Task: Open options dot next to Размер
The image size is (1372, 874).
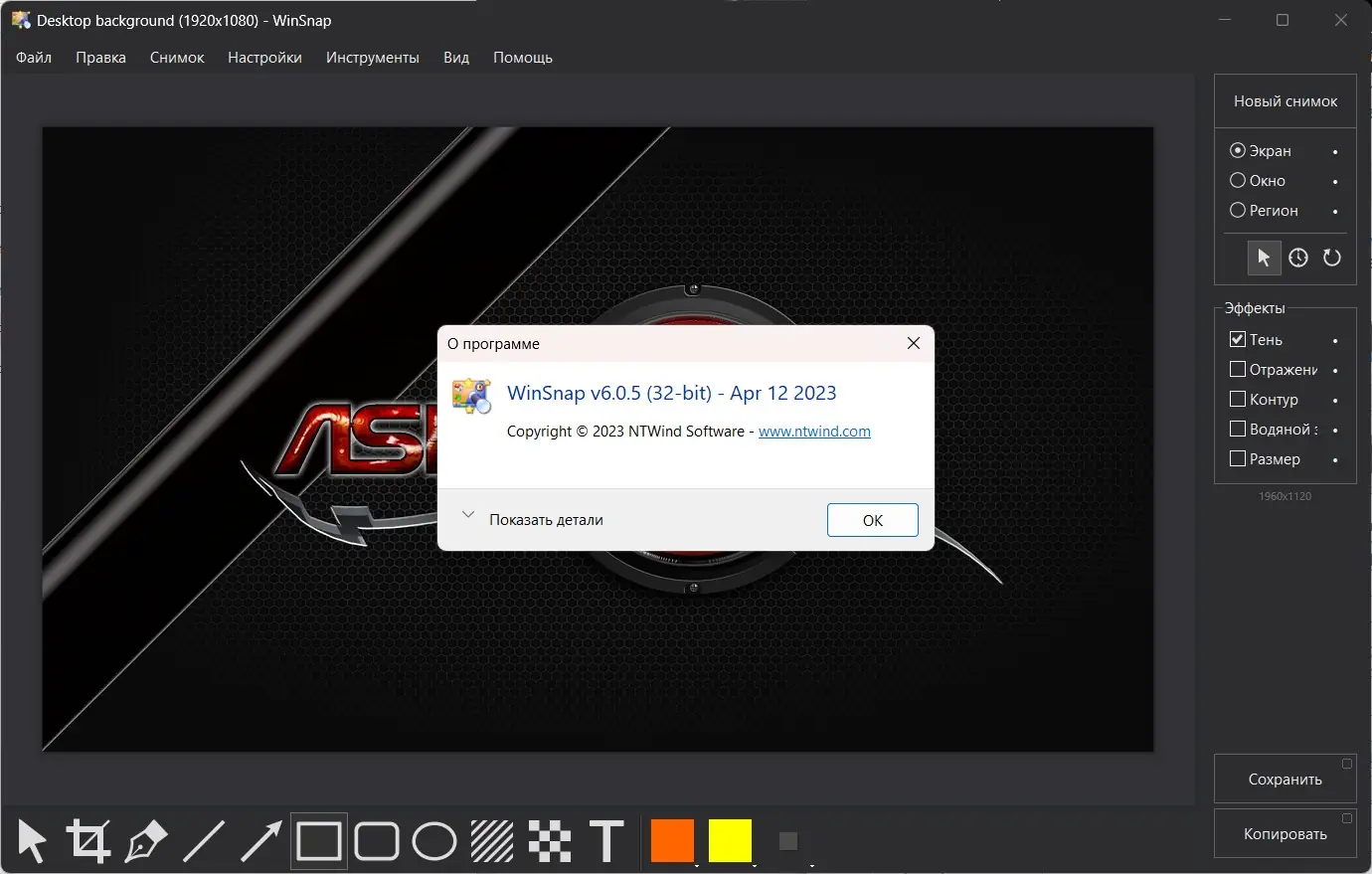Action: (x=1335, y=460)
